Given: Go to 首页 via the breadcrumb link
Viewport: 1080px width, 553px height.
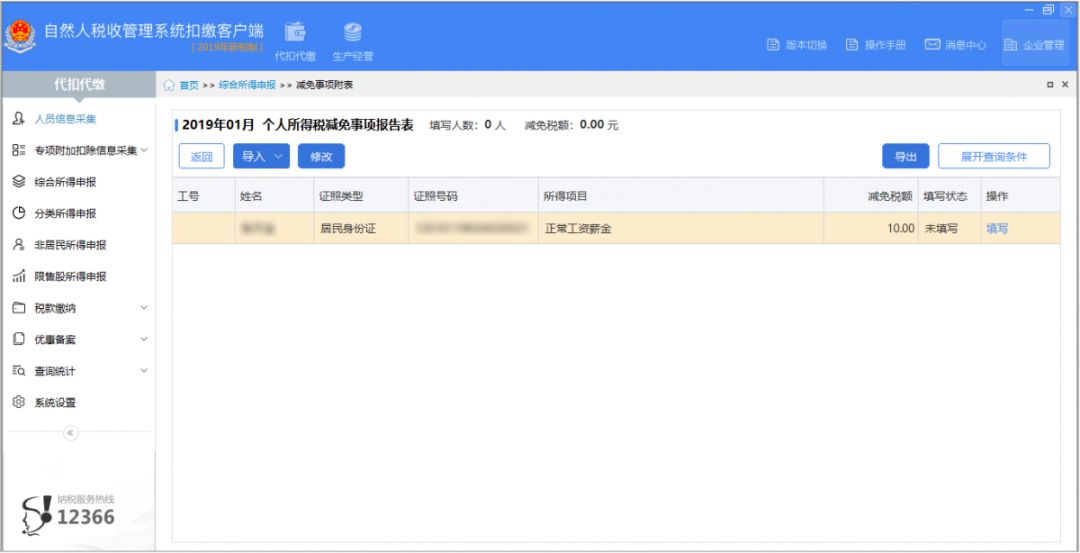Looking at the screenshot, I should [x=189, y=85].
